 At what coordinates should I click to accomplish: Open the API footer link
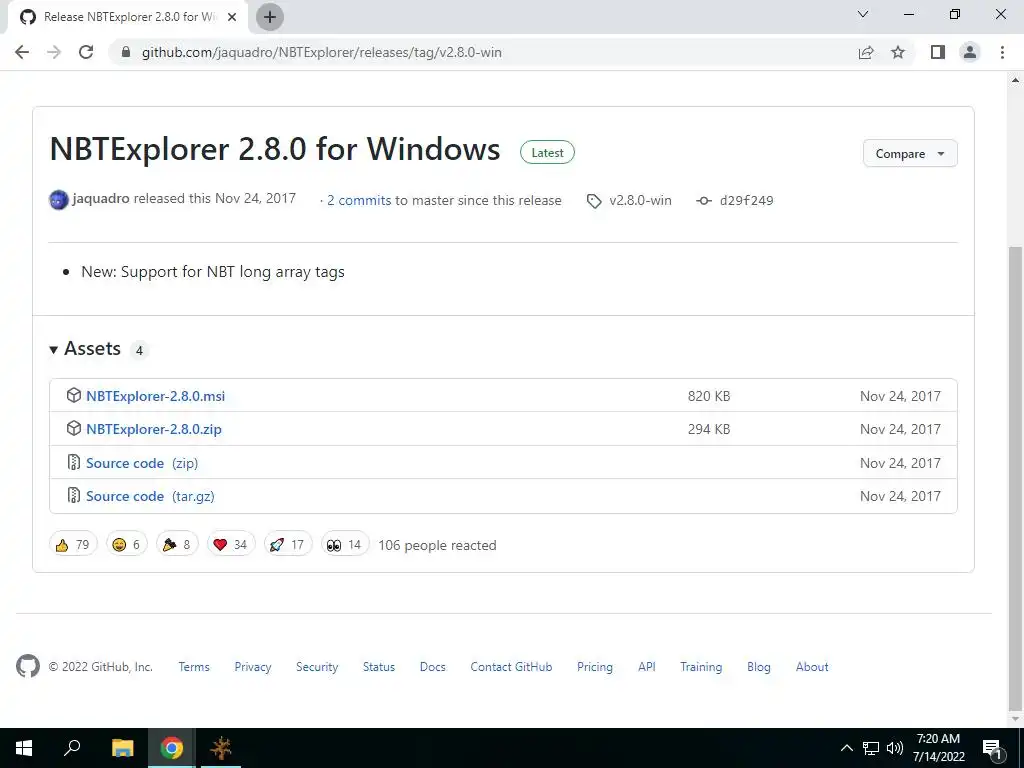(x=647, y=667)
